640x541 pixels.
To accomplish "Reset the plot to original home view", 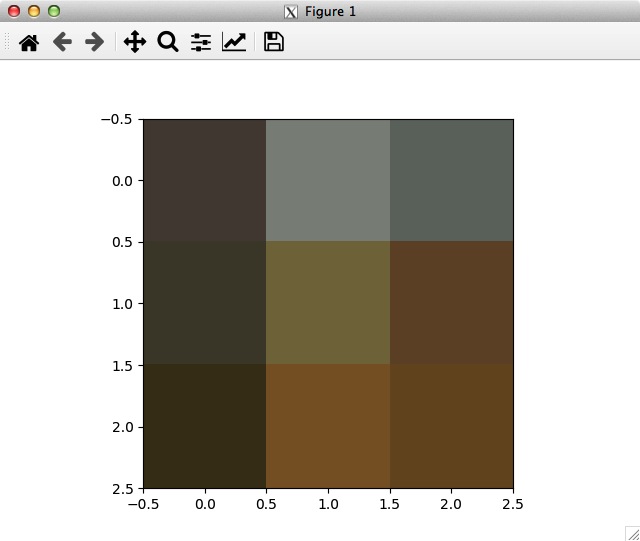I will point(29,43).
